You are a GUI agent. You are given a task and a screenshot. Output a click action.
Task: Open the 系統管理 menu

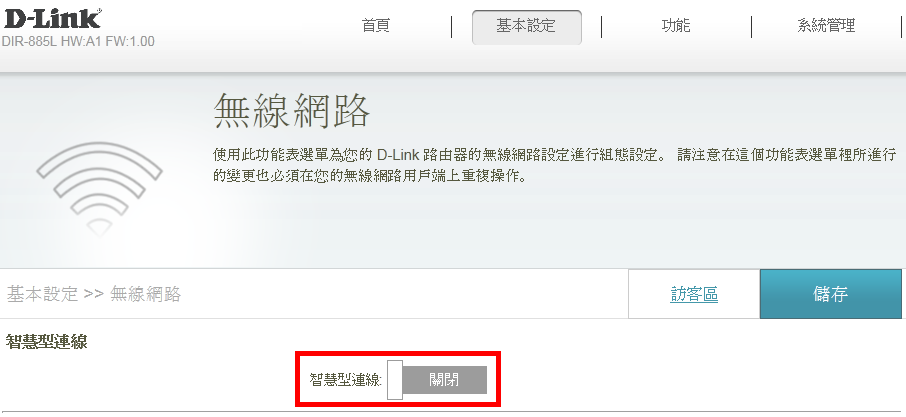click(826, 26)
